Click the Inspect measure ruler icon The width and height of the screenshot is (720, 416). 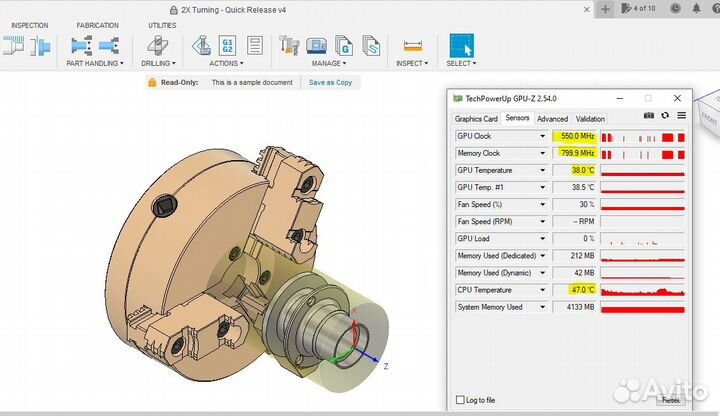(x=411, y=46)
